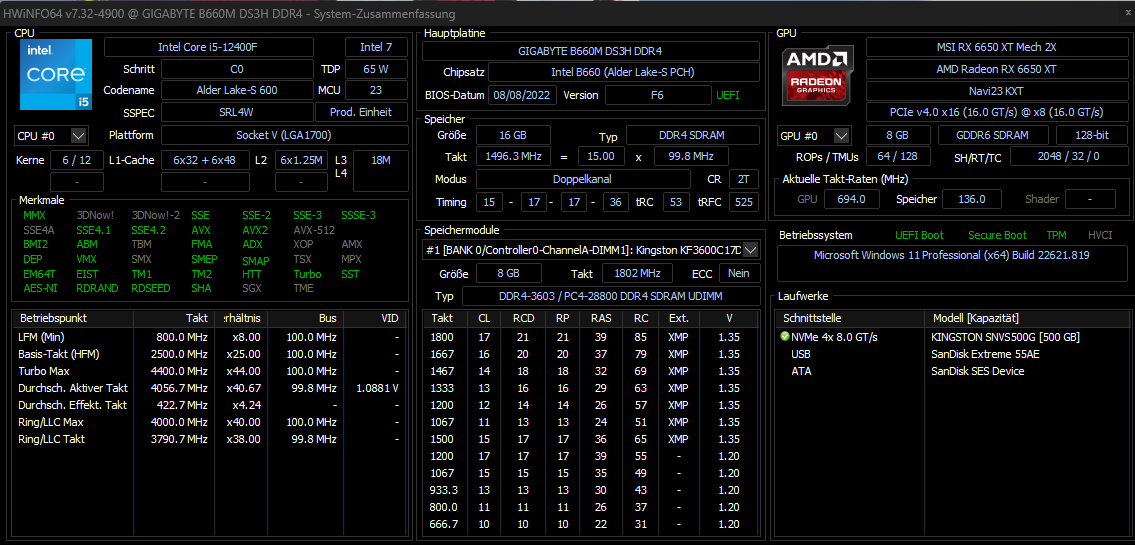Click the Turbo feature label
This screenshot has height=545, width=1135.
point(307,274)
